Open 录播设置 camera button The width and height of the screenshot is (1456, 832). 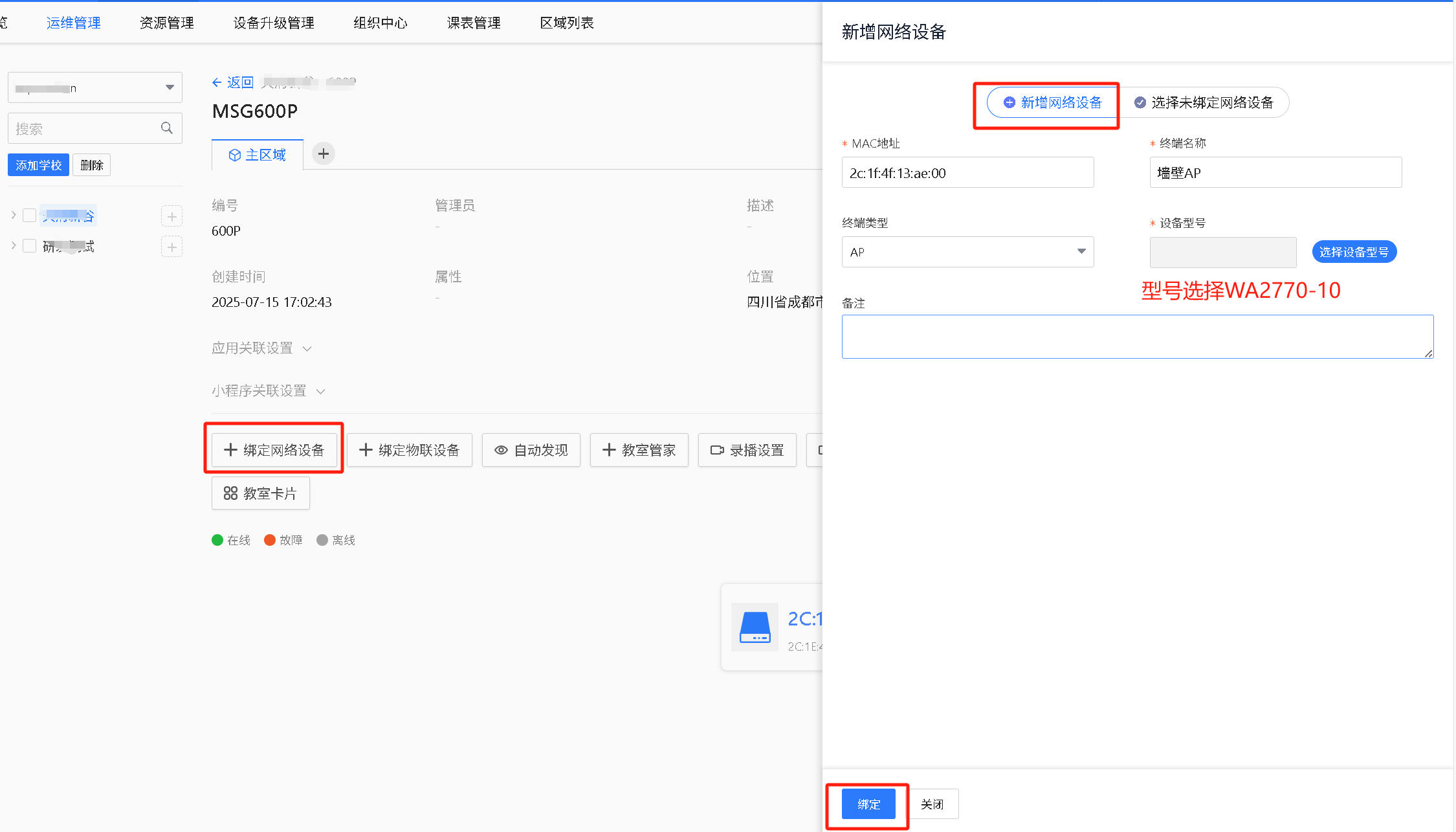tap(747, 450)
